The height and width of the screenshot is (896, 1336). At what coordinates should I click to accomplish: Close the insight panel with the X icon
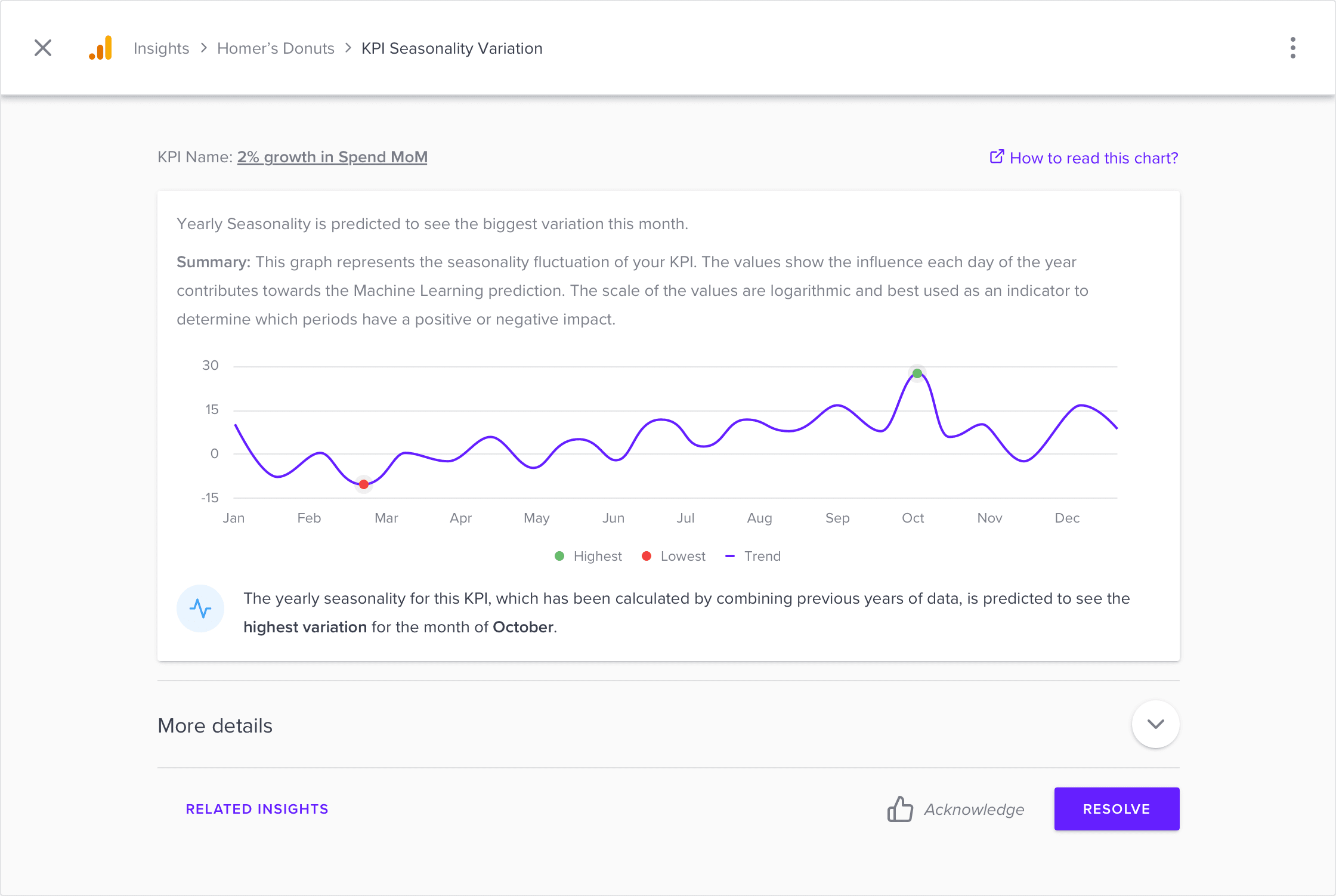point(42,48)
